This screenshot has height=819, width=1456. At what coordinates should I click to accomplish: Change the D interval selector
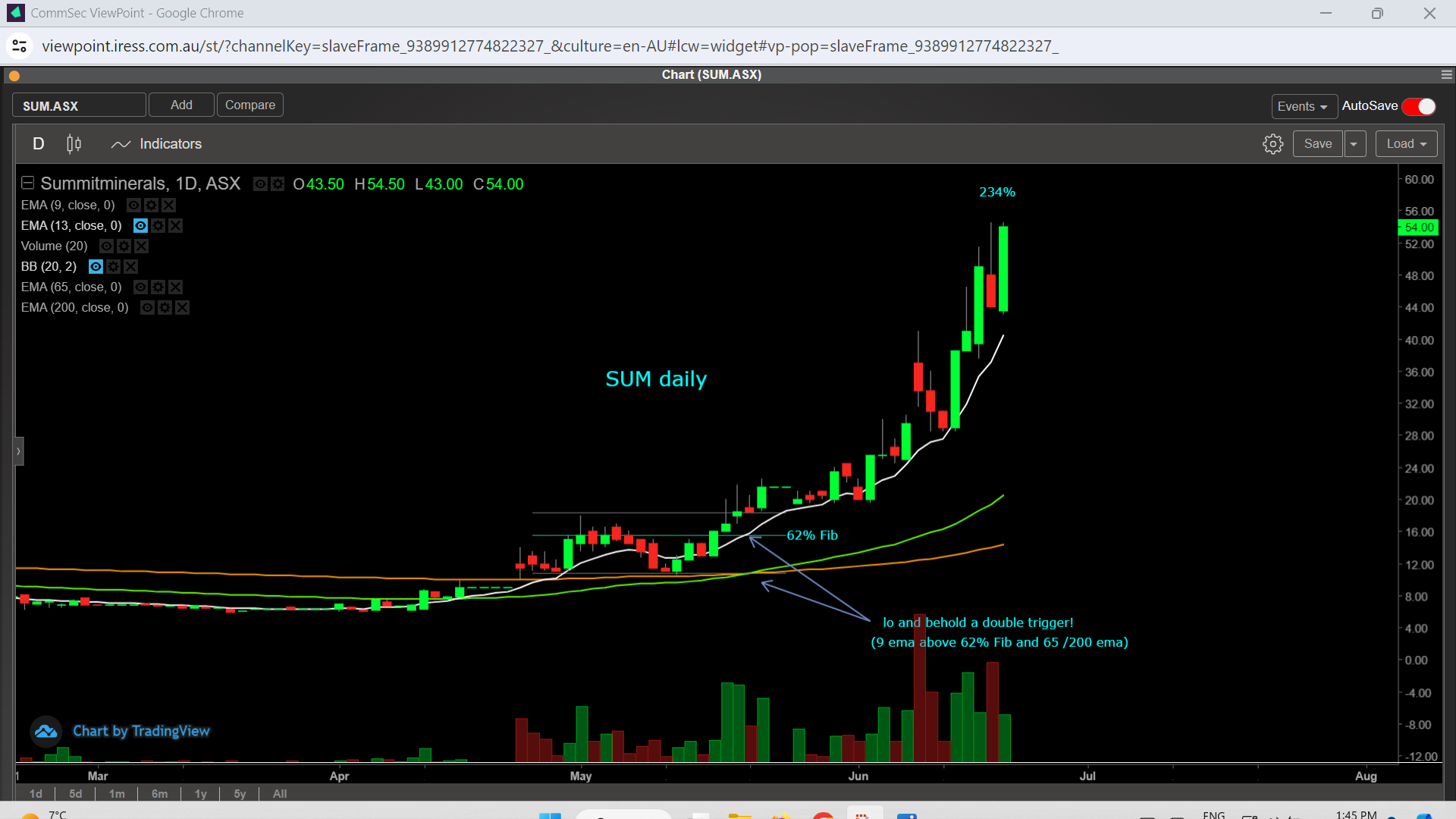coord(39,144)
